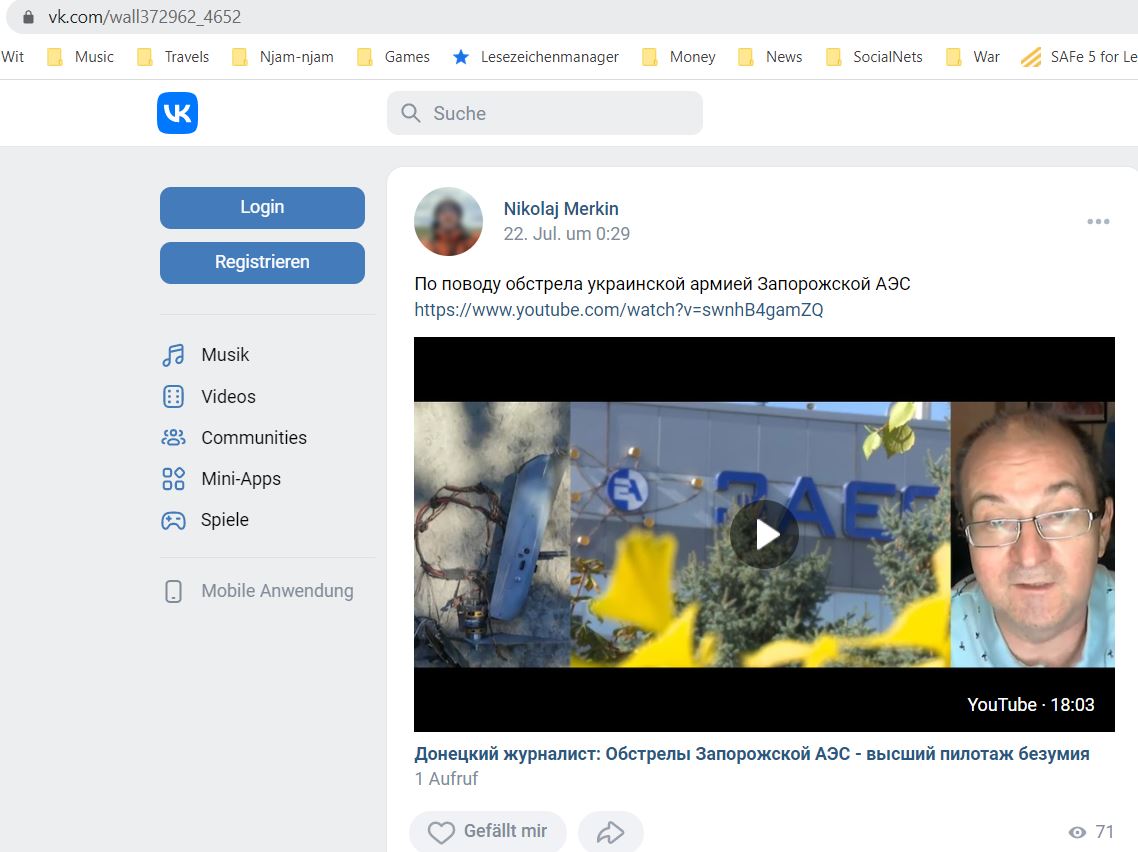
Task: Click the share arrow button
Action: click(x=610, y=832)
